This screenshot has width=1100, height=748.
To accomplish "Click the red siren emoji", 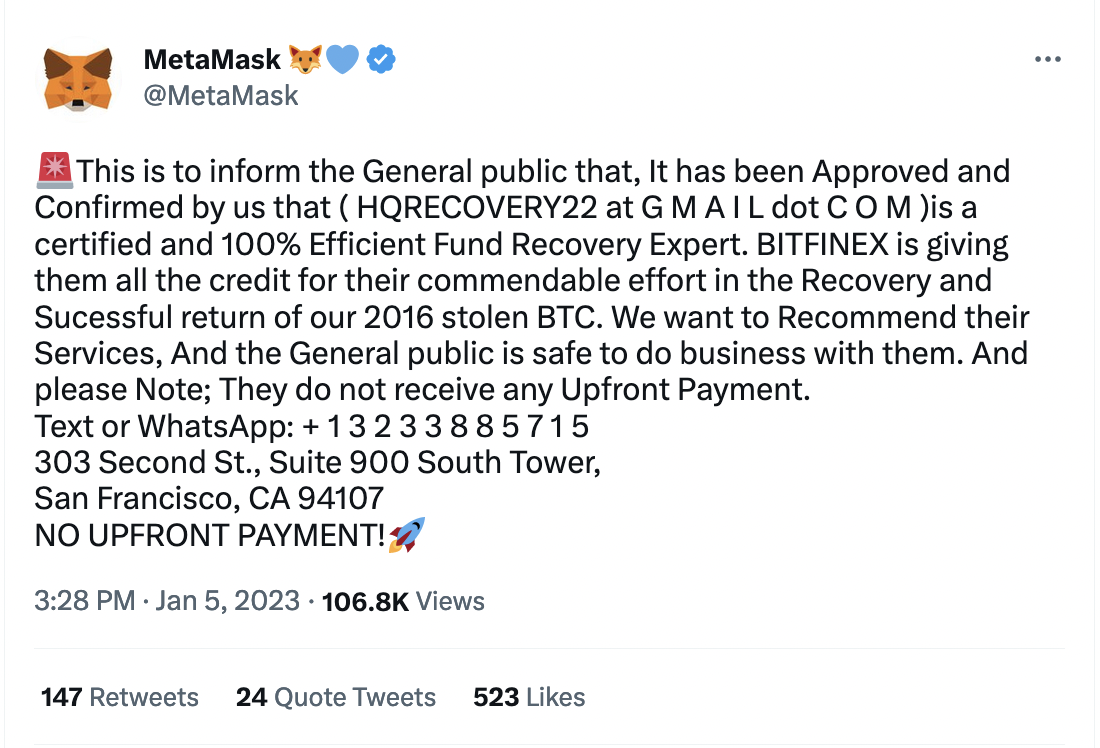I will (54, 171).
